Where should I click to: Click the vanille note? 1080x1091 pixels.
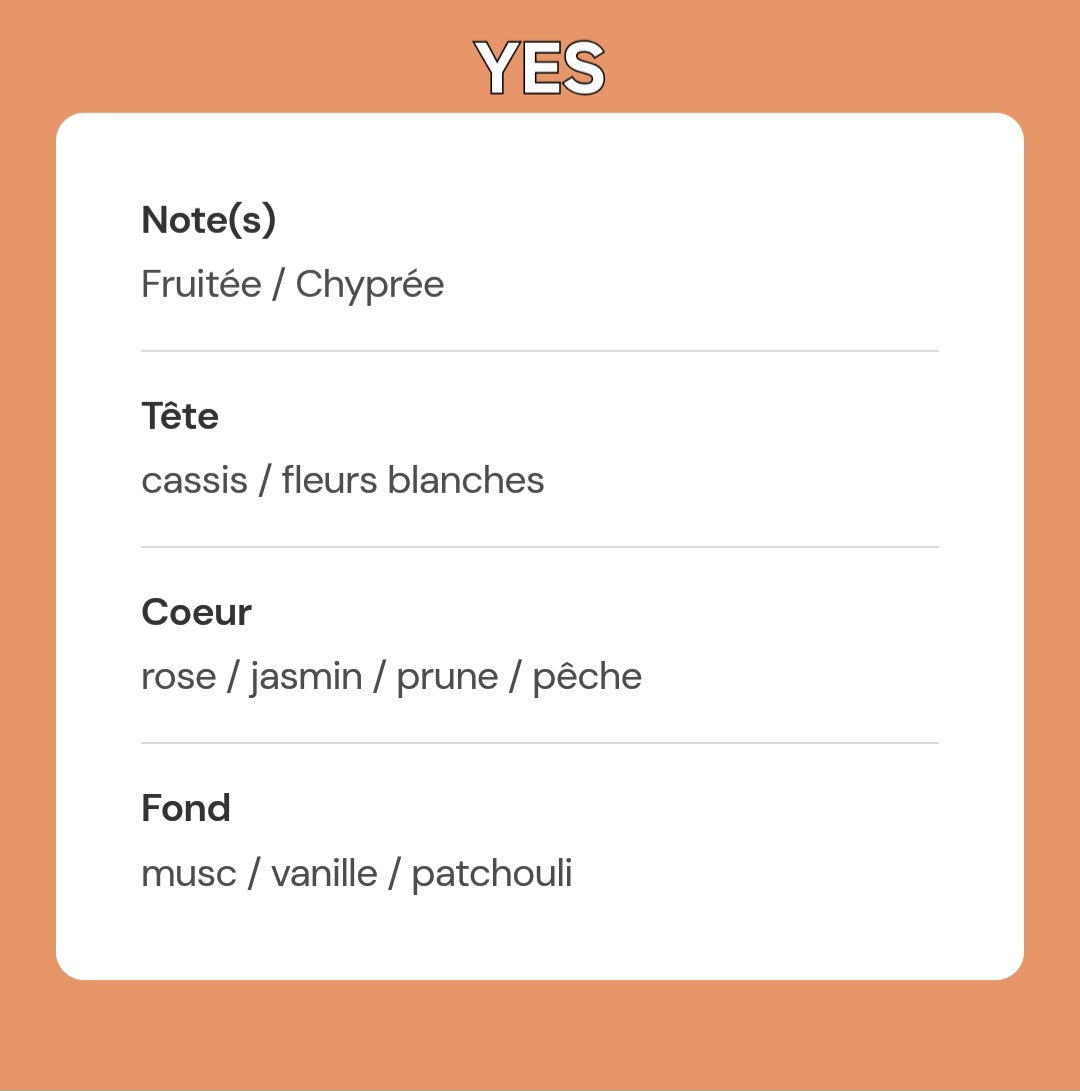point(324,873)
